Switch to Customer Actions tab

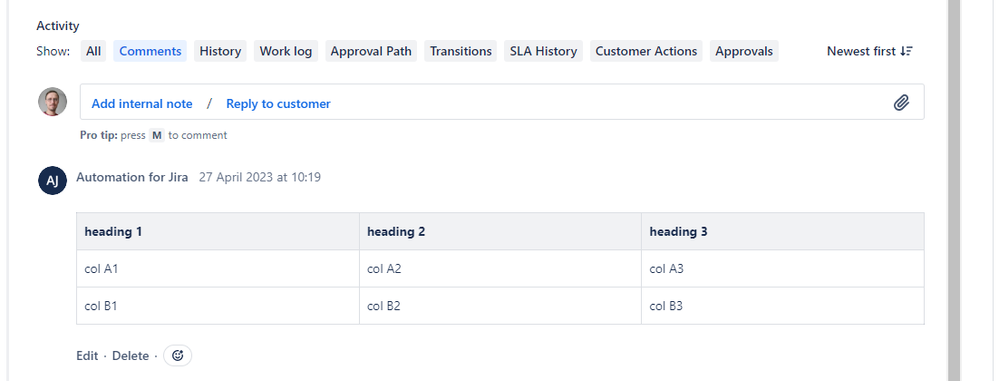tap(646, 51)
